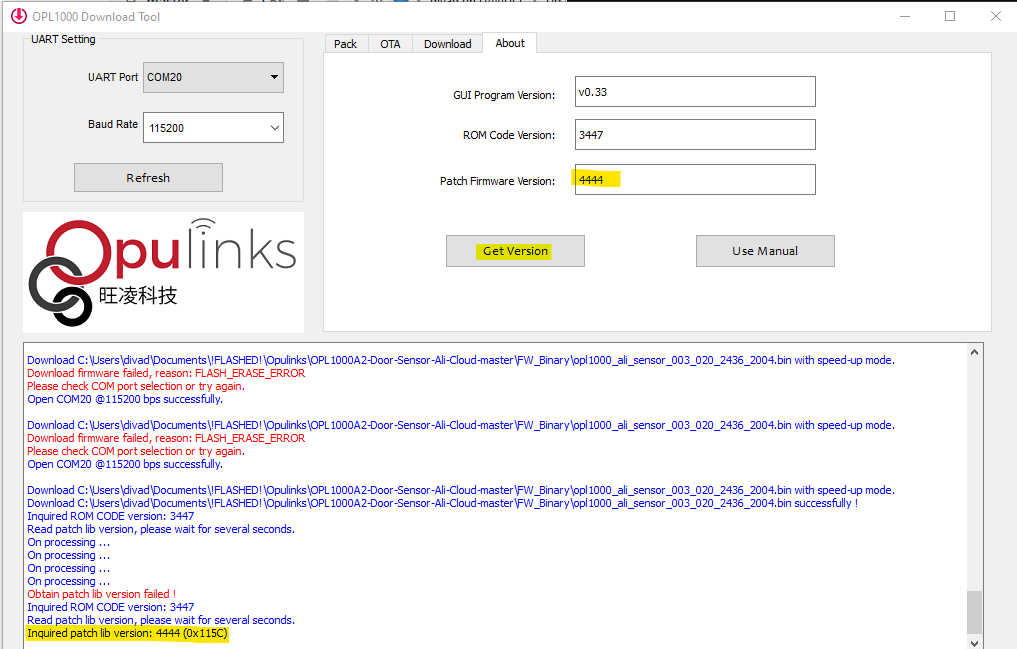Click the 'UART Port' label
Viewport: 1017px width, 649px height.
pyautogui.click(x=113, y=77)
